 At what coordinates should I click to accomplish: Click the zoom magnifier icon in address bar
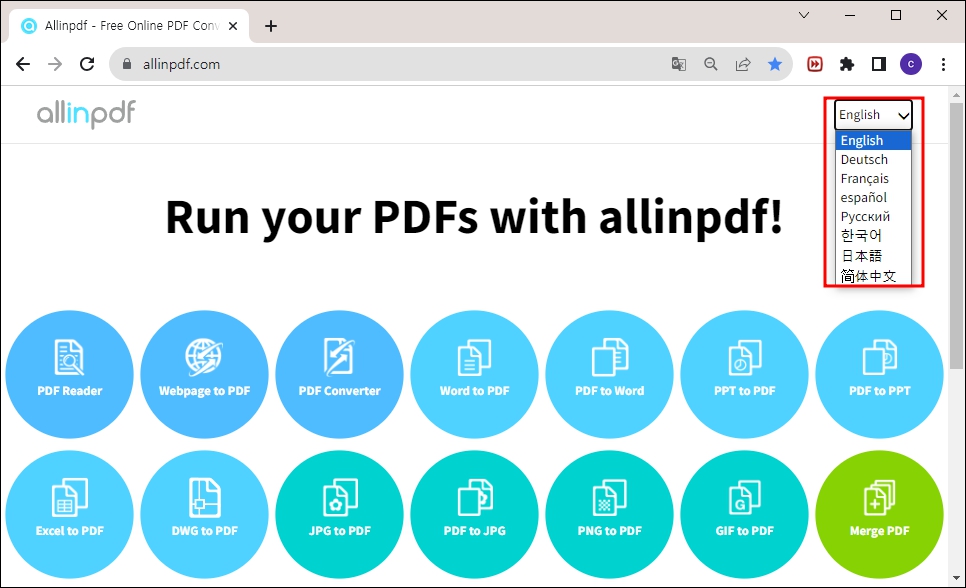coord(710,64)
